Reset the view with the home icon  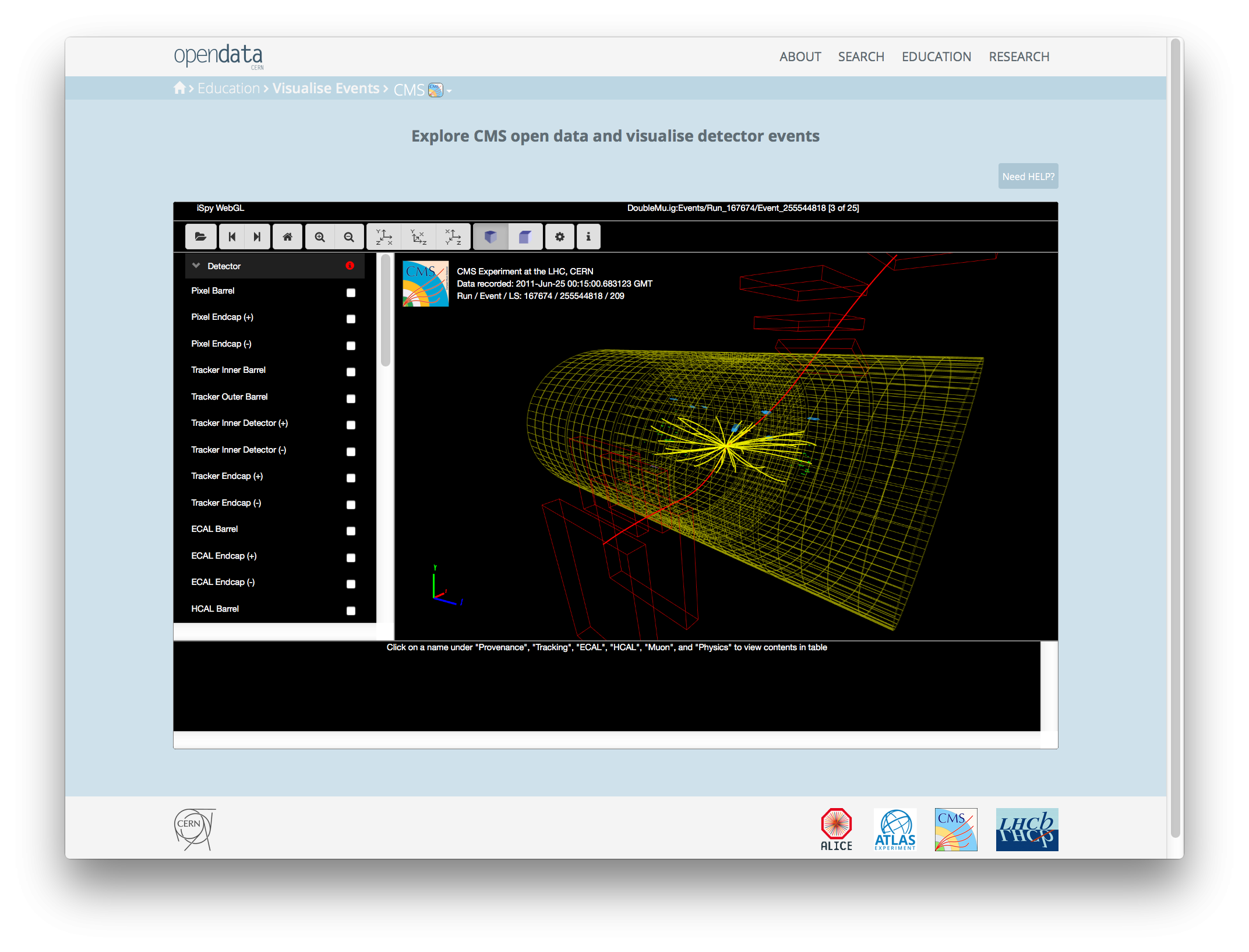[287, 237]
